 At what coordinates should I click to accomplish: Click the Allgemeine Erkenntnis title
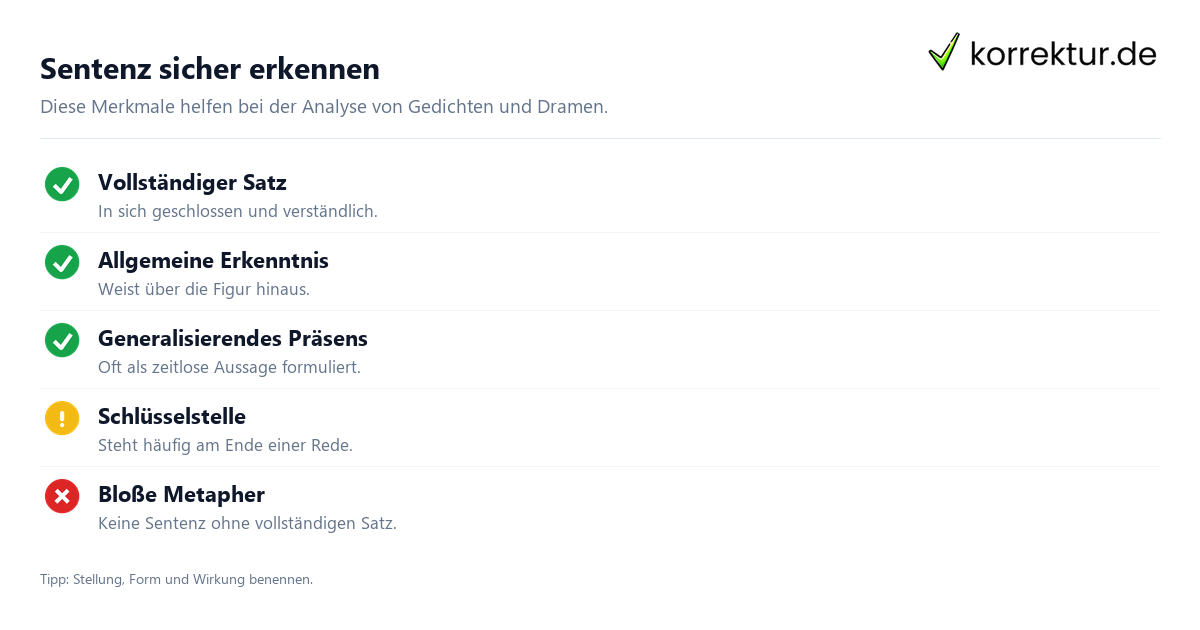[x=213, y=260]
